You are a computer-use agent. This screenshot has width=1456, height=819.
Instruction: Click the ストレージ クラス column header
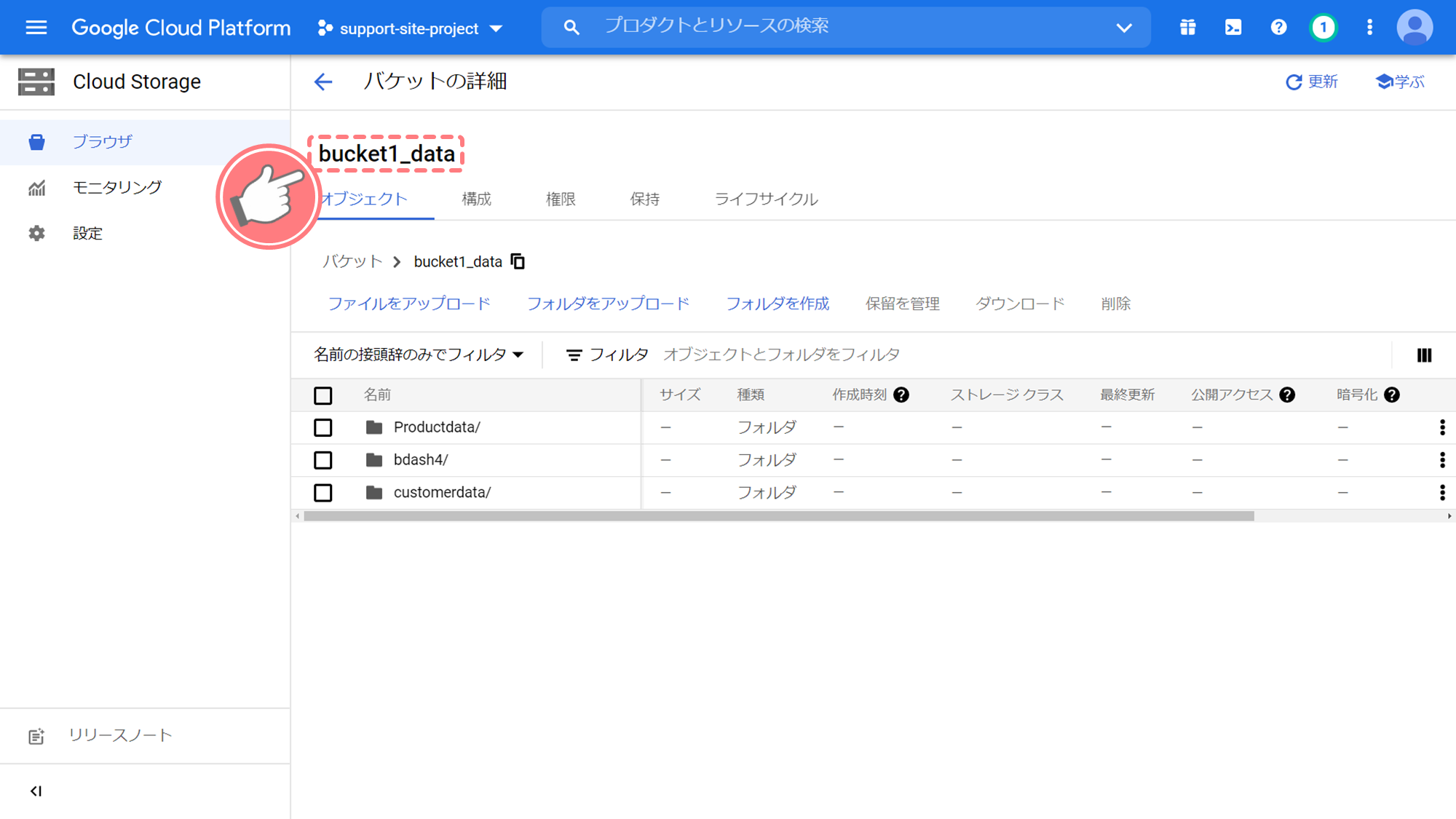coord(1007,395)
